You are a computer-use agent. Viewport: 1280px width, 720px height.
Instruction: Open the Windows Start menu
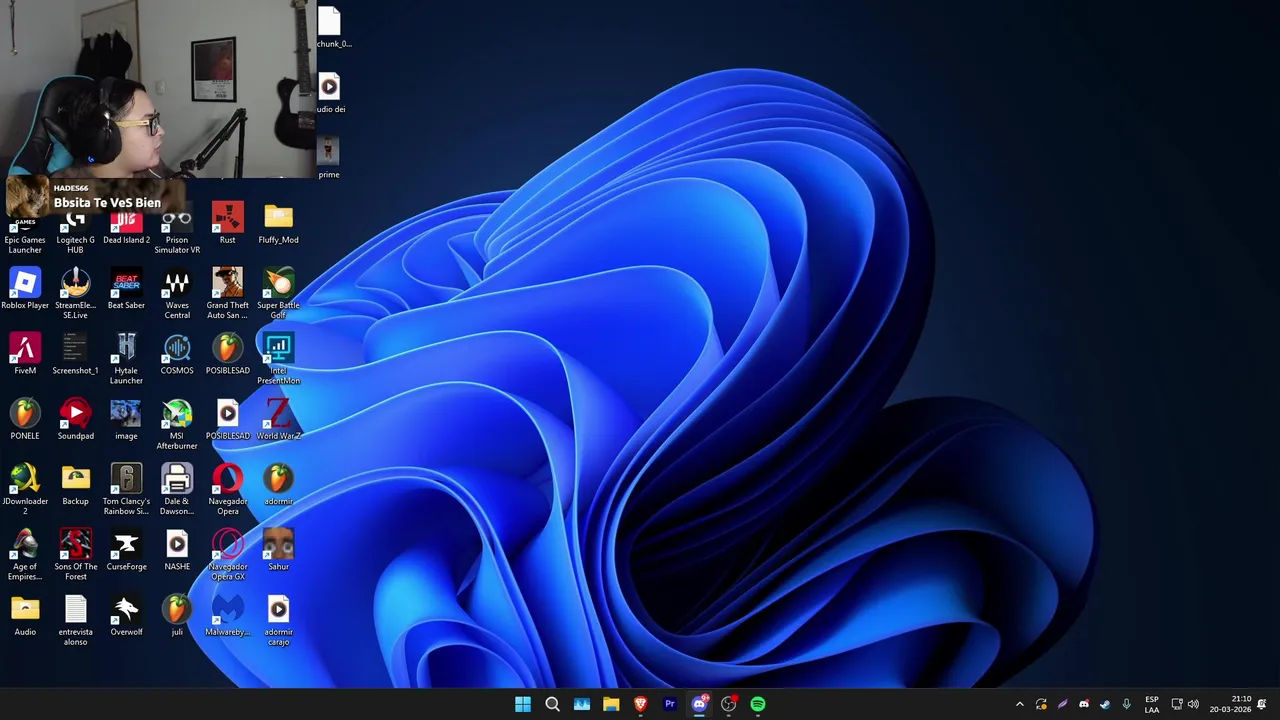pos(523,704)
